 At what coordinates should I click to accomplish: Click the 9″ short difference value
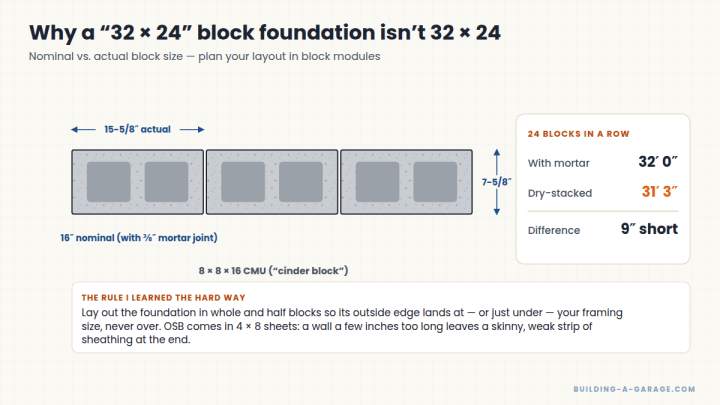point(649,229)
